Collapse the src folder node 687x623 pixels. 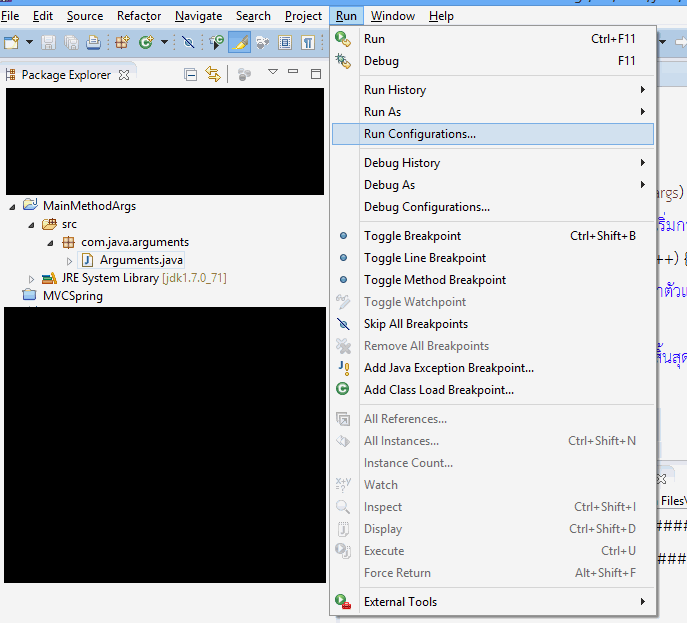point(32,225)
